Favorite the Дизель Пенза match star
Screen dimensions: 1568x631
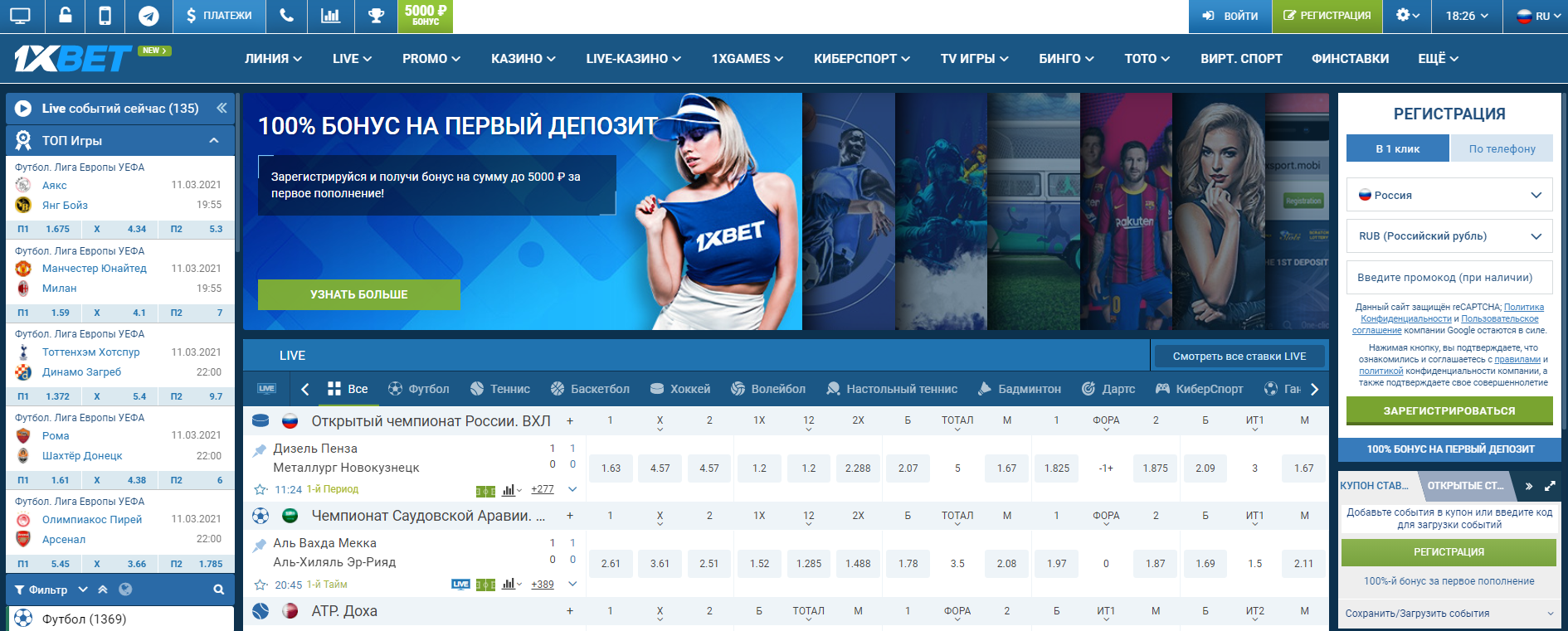point(261,489)
